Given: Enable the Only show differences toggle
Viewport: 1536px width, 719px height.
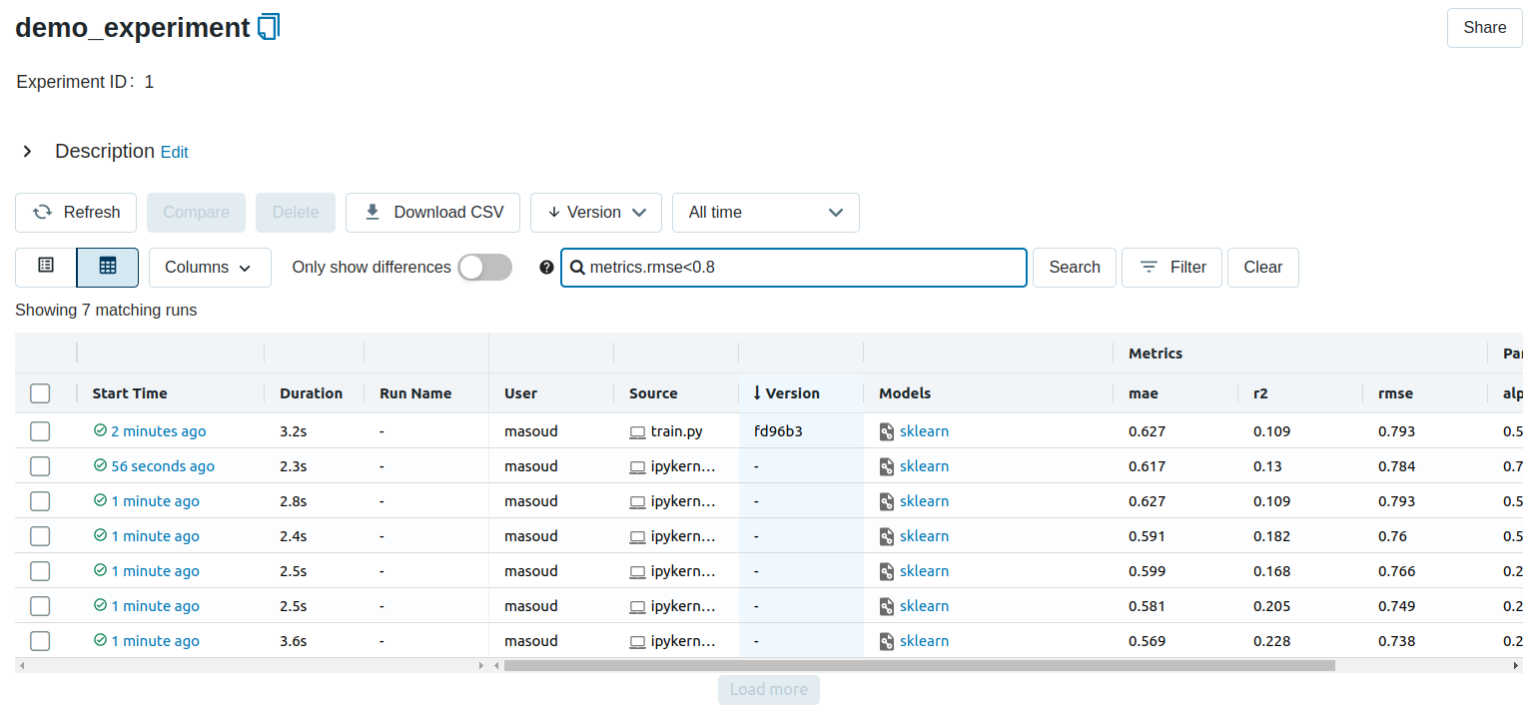Looking at the screenshot, I should pos(485,267).
